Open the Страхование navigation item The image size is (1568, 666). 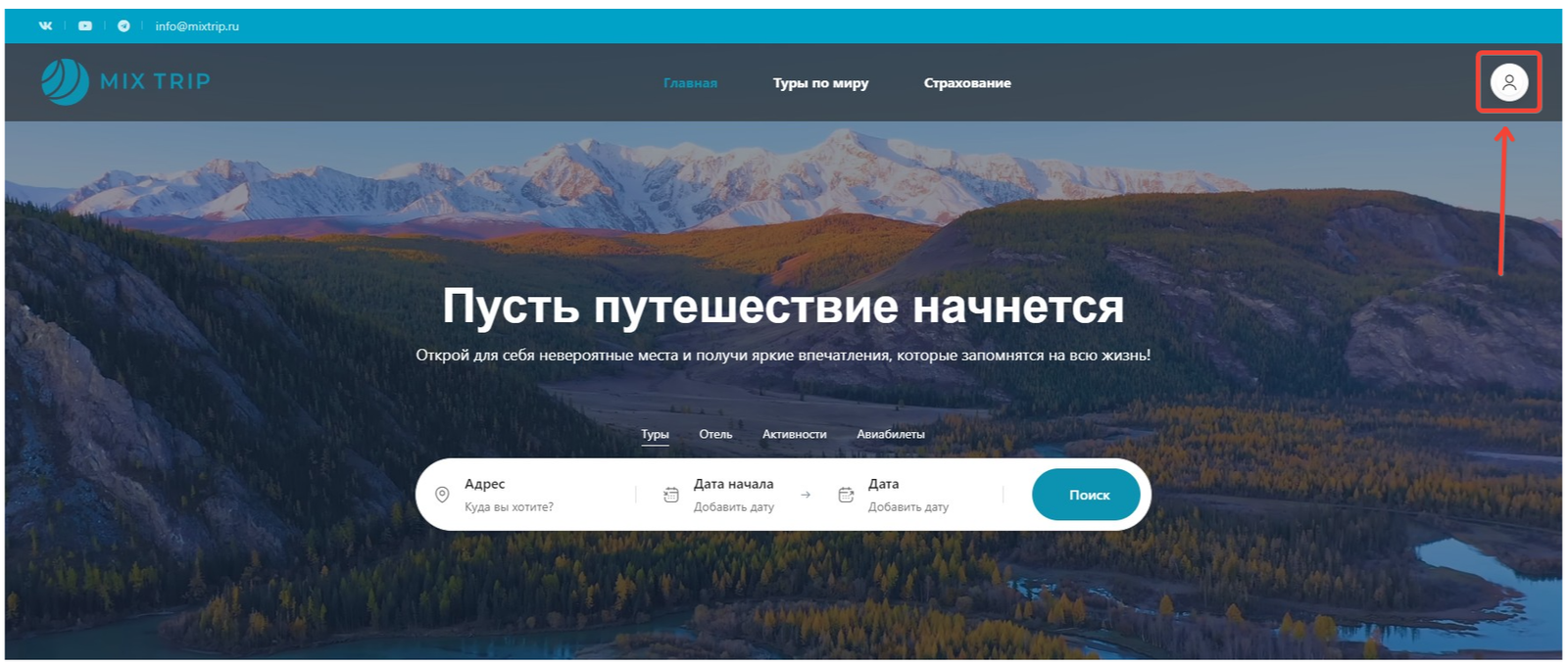(967, 83)
